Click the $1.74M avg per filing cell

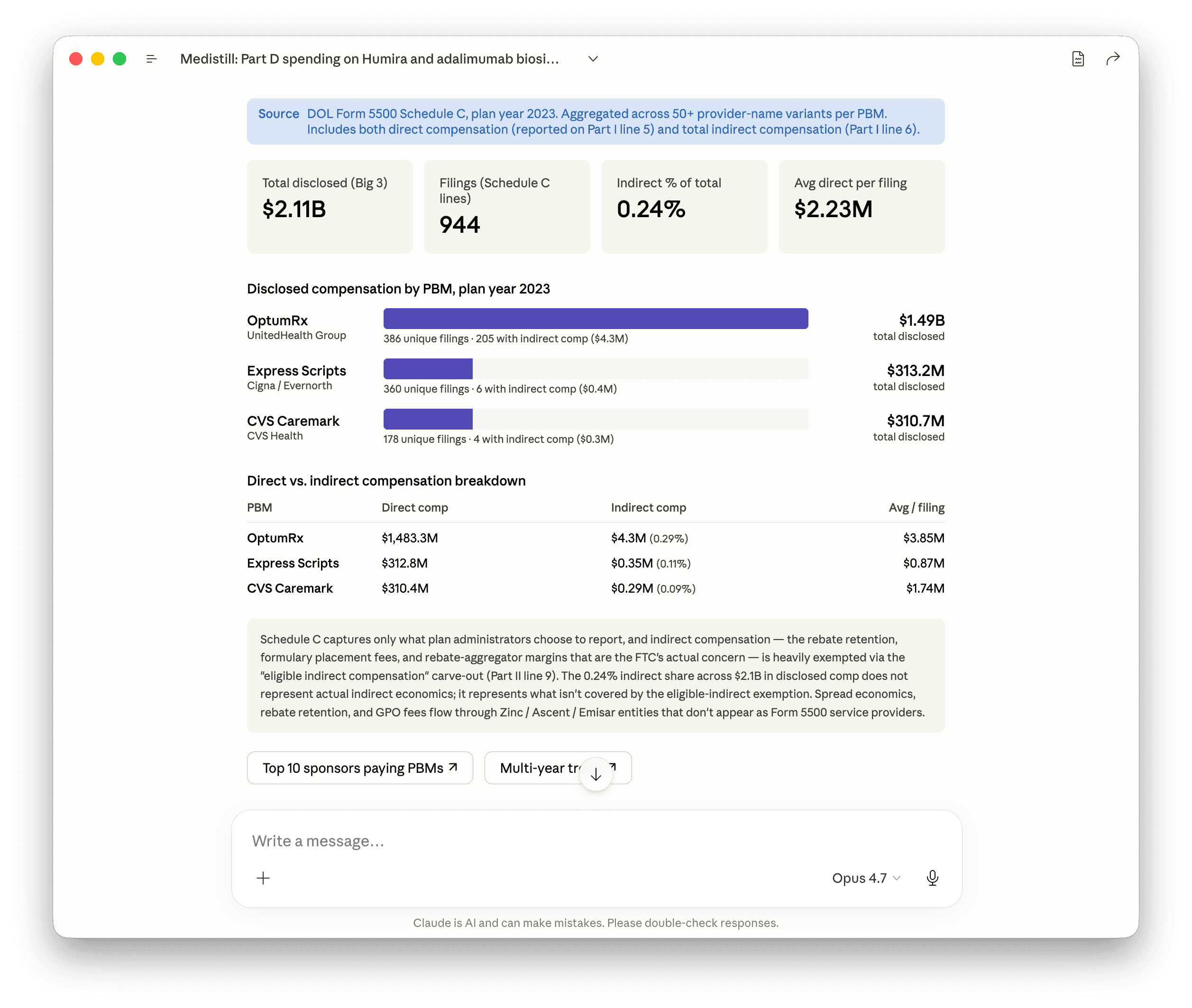tap(925, 588)
